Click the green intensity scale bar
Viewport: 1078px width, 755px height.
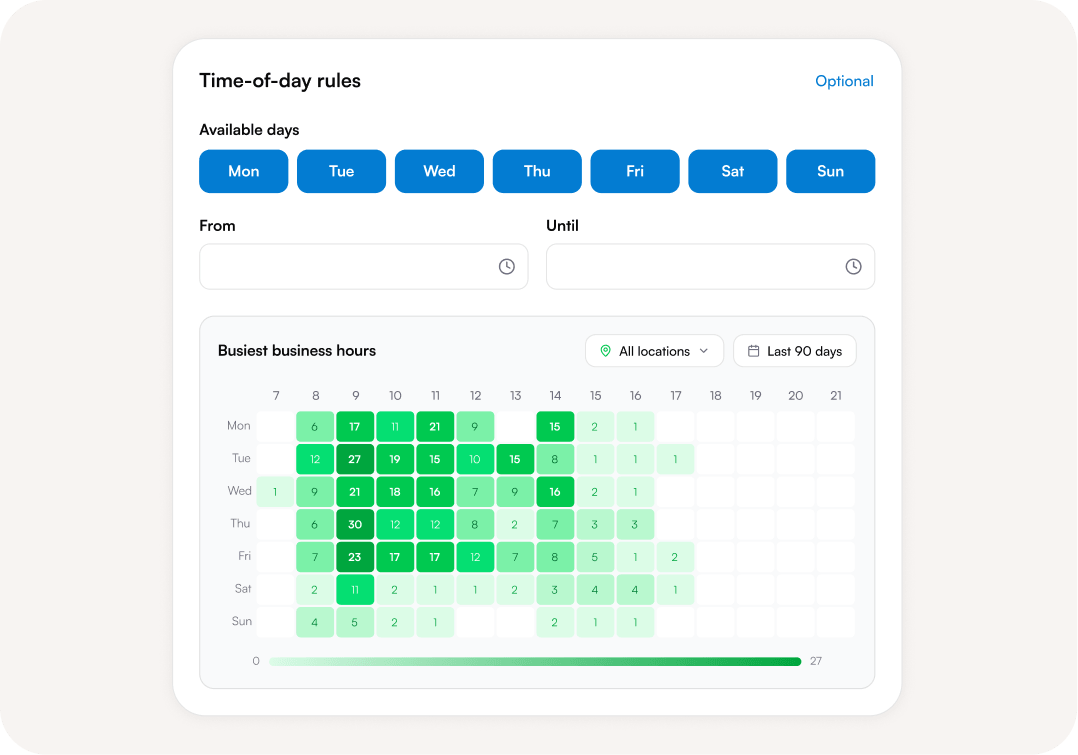point(535,661)
